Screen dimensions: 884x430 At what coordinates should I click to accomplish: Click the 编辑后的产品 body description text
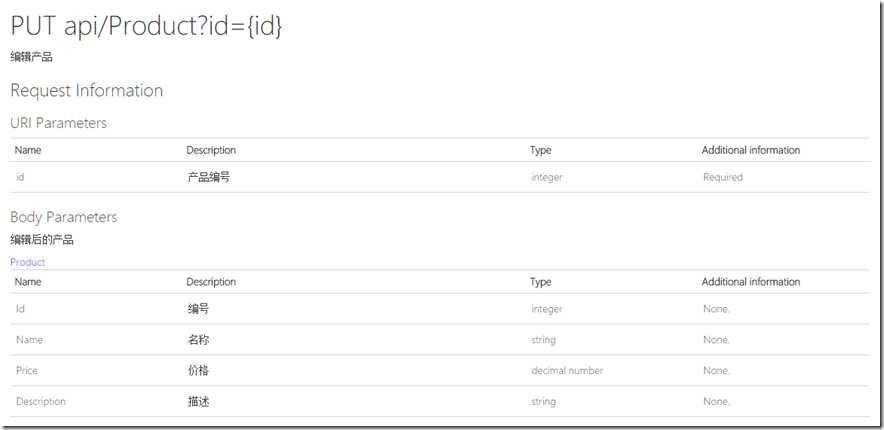[x=42, y=240]
